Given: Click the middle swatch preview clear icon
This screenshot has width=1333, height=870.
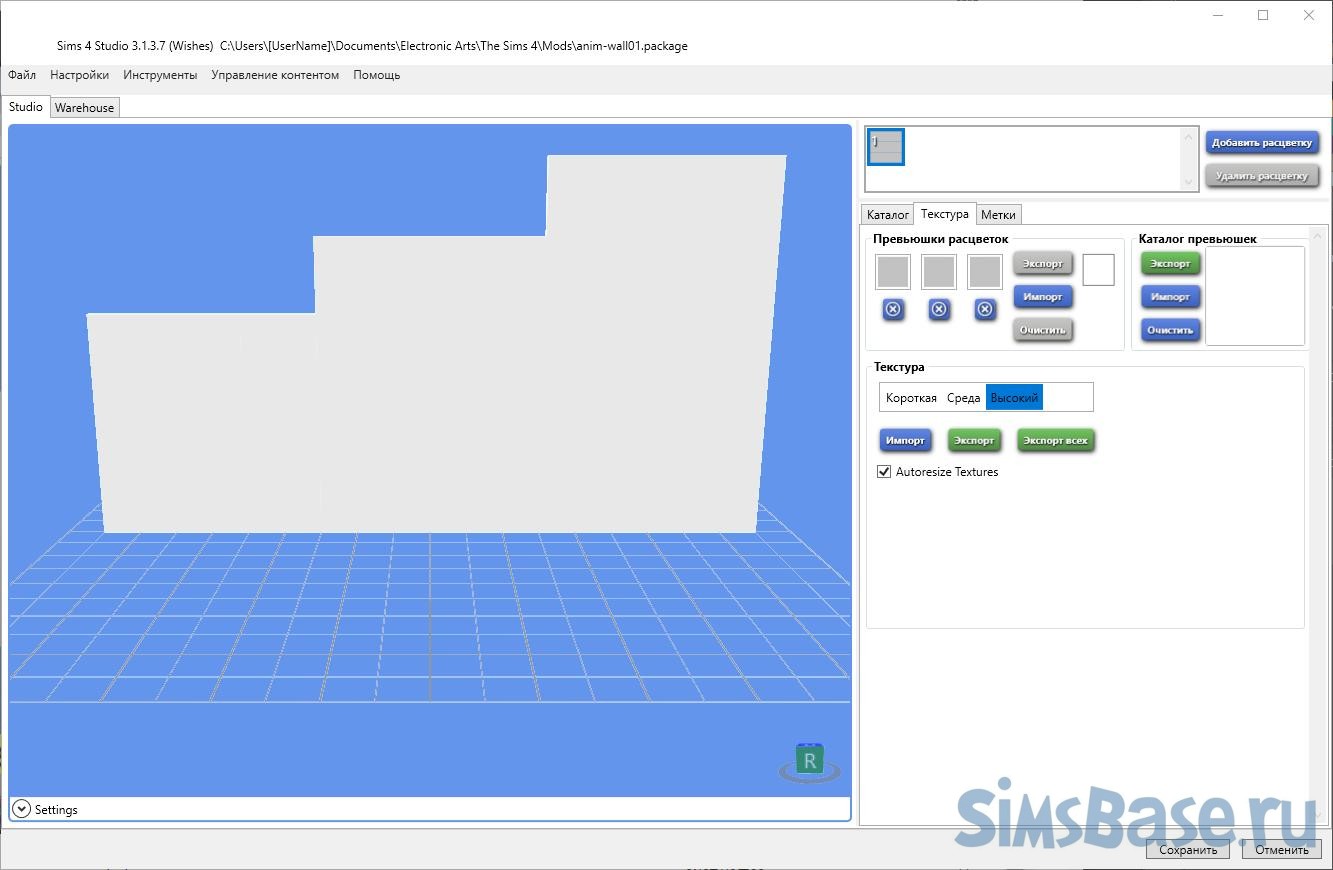Looking at the screenshot, I should [x=939, y=310].
